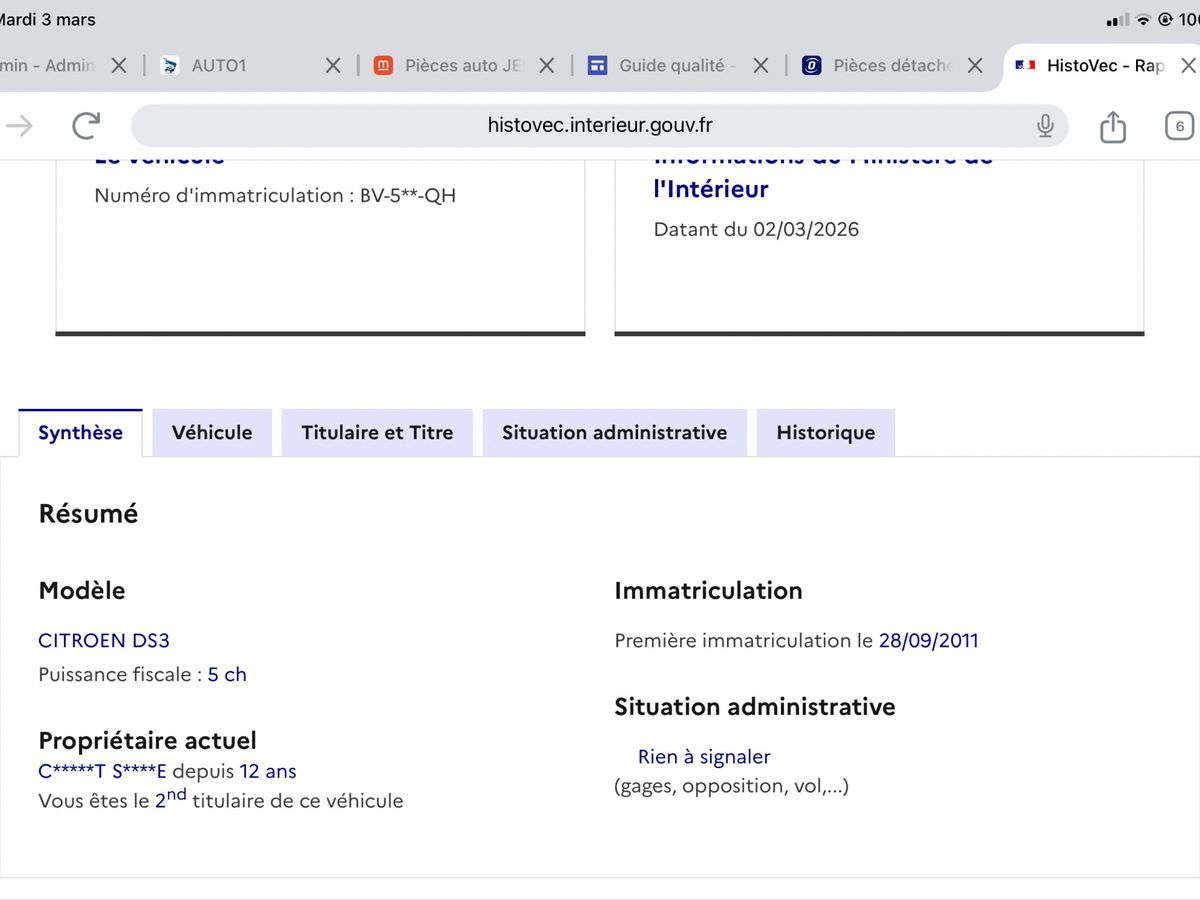Viewport: 1200px width, 900px height.
Task: Open the Historique tab
Action: [x=825, y=433]
